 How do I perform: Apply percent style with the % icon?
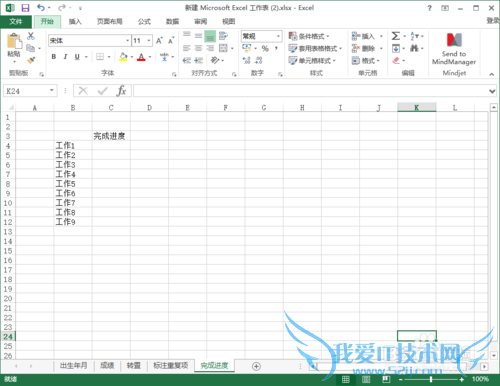click(x=265, y=49)
